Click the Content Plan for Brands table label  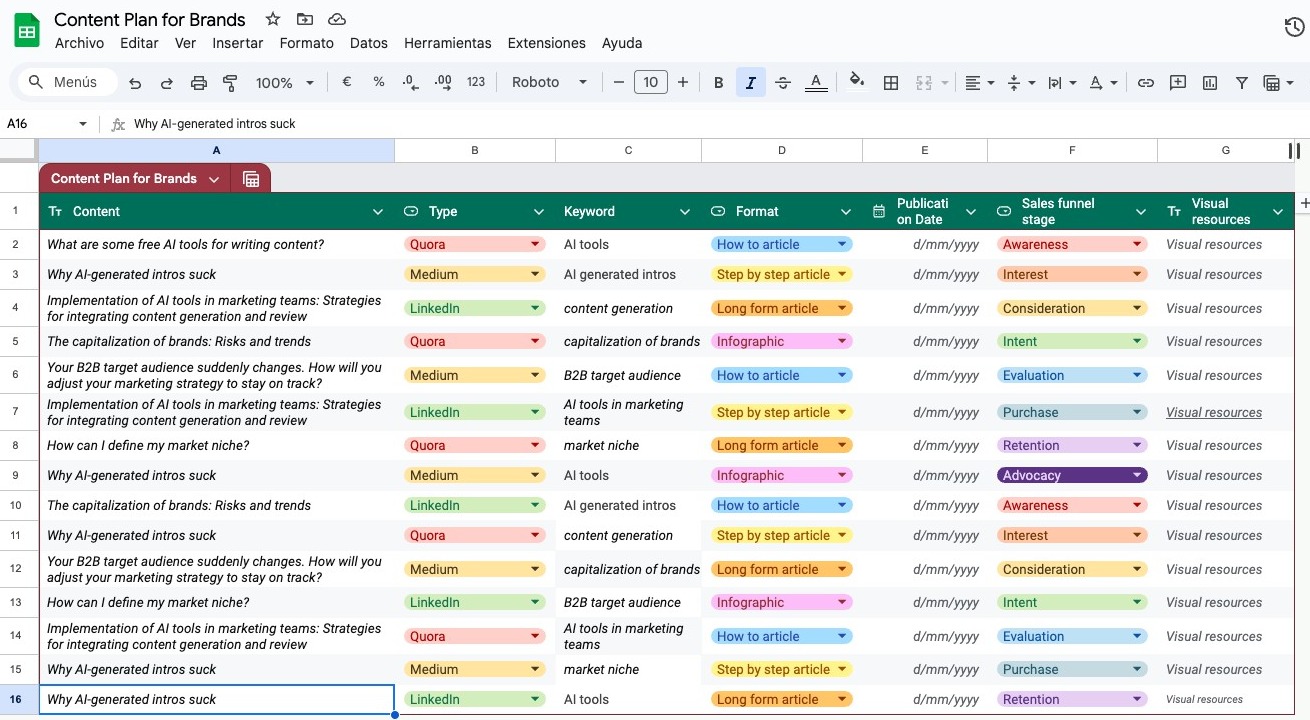pos(124,179)
